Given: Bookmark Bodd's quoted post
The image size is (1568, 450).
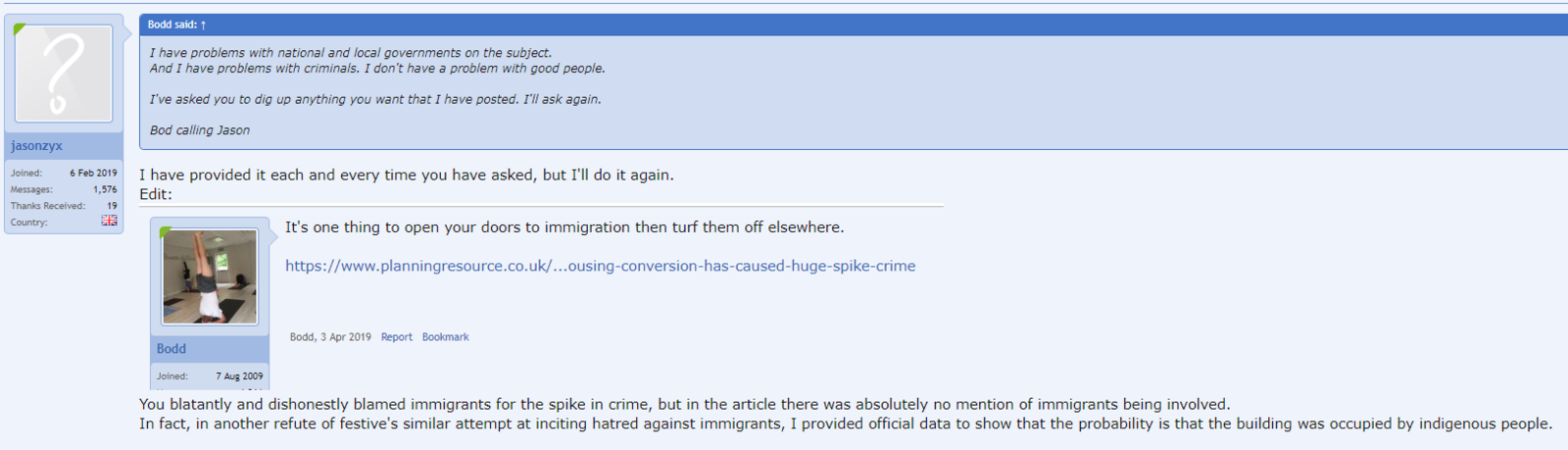Looking at the screenshot, I should pyautogui.click(x=445, y=337).
